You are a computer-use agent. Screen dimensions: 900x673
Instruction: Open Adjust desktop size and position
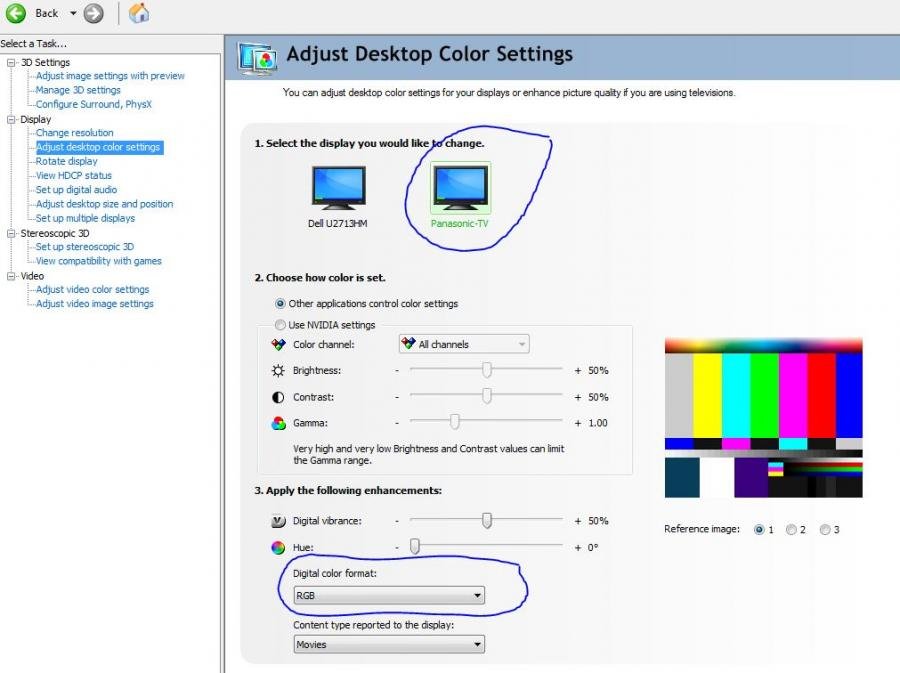104,204
